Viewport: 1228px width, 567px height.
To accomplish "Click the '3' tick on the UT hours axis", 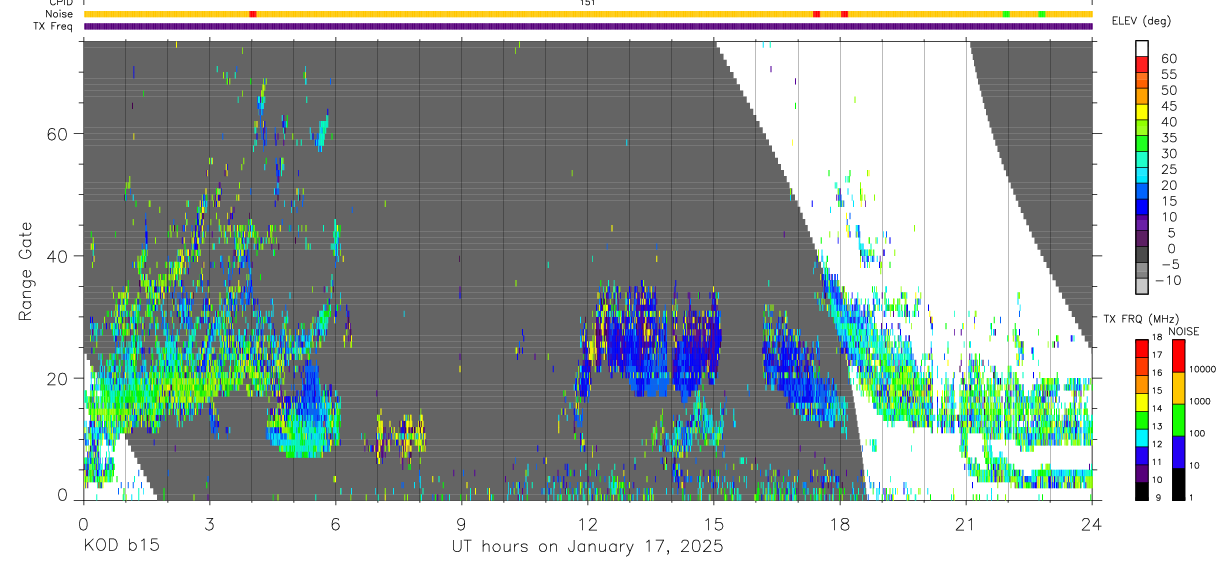I will coord(209,523).
